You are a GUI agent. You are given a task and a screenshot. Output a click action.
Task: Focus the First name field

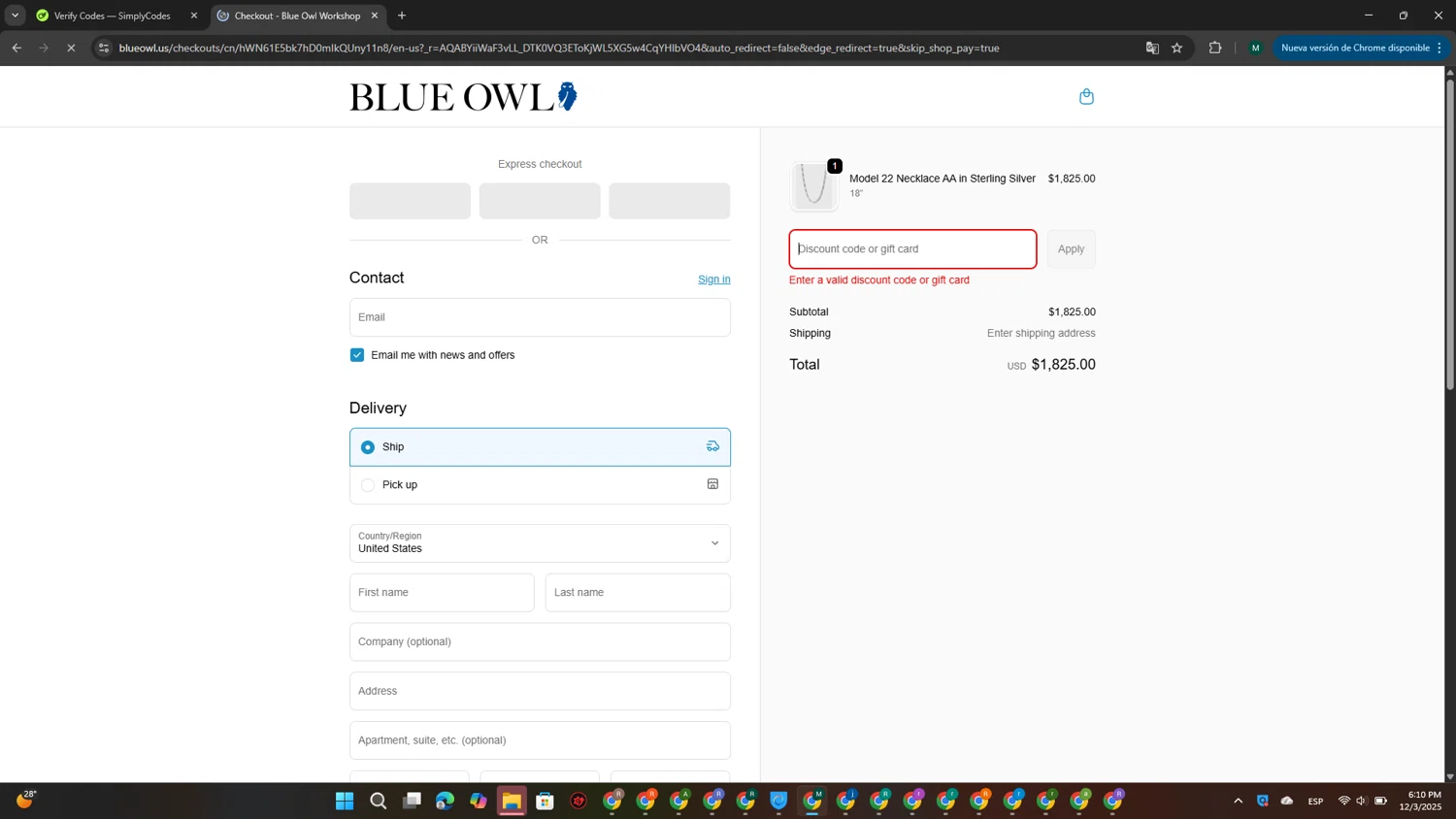click(442, 592)
